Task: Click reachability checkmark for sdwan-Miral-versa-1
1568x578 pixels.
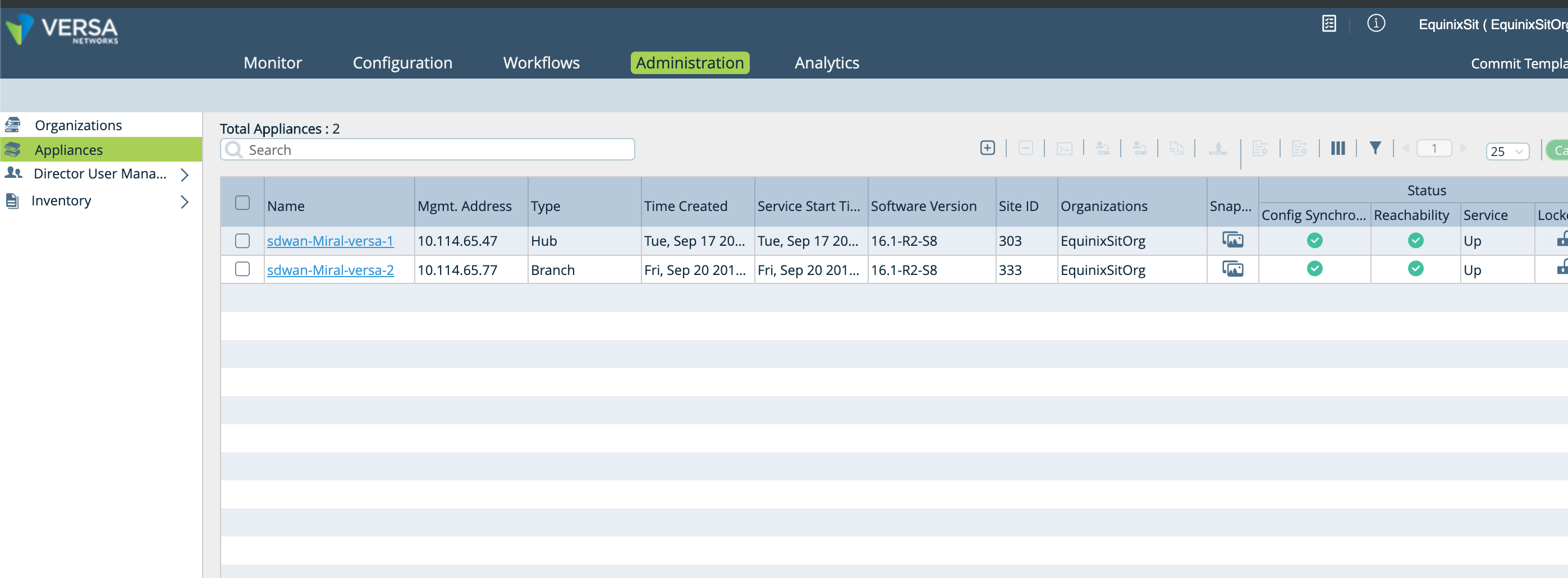Action: [x=1415, y=240]
